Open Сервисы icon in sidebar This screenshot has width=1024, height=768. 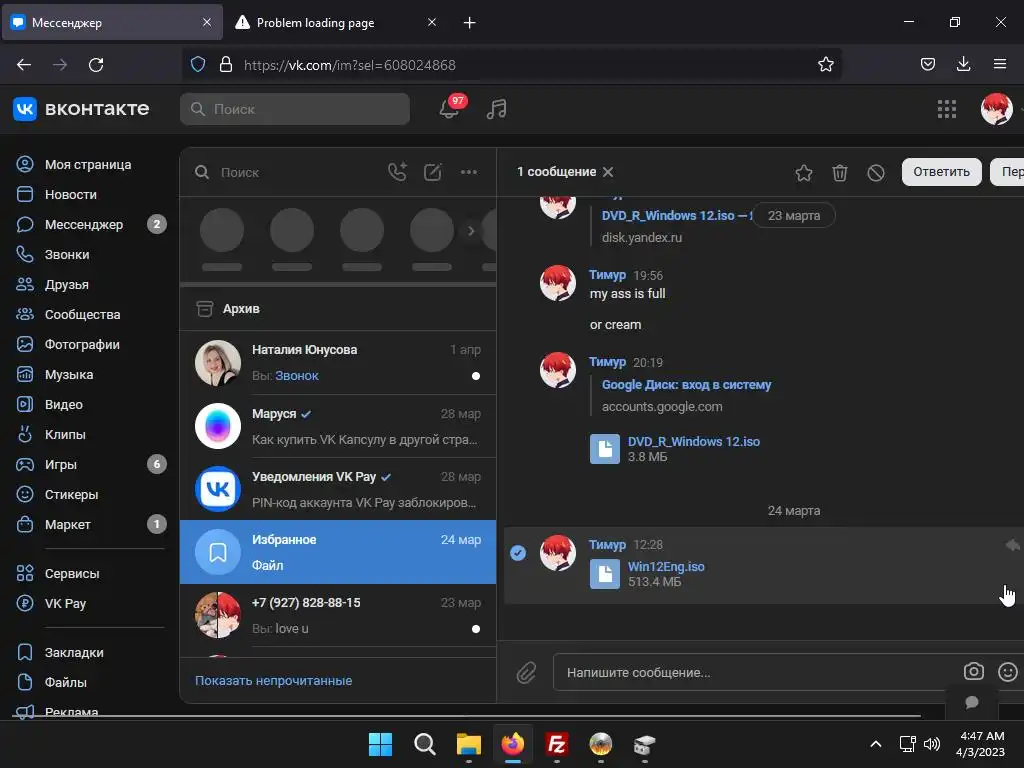pos(25,573)
